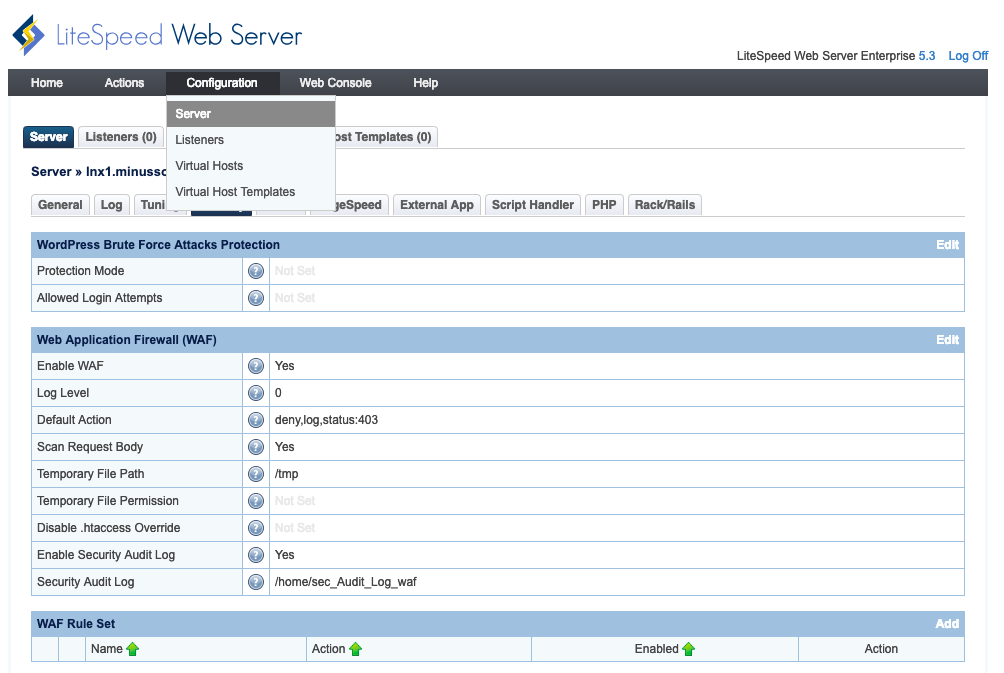The image size is (1004, 673).
Task: Choose Listeners from Configuration dropdown
Action: pos(250,140)
